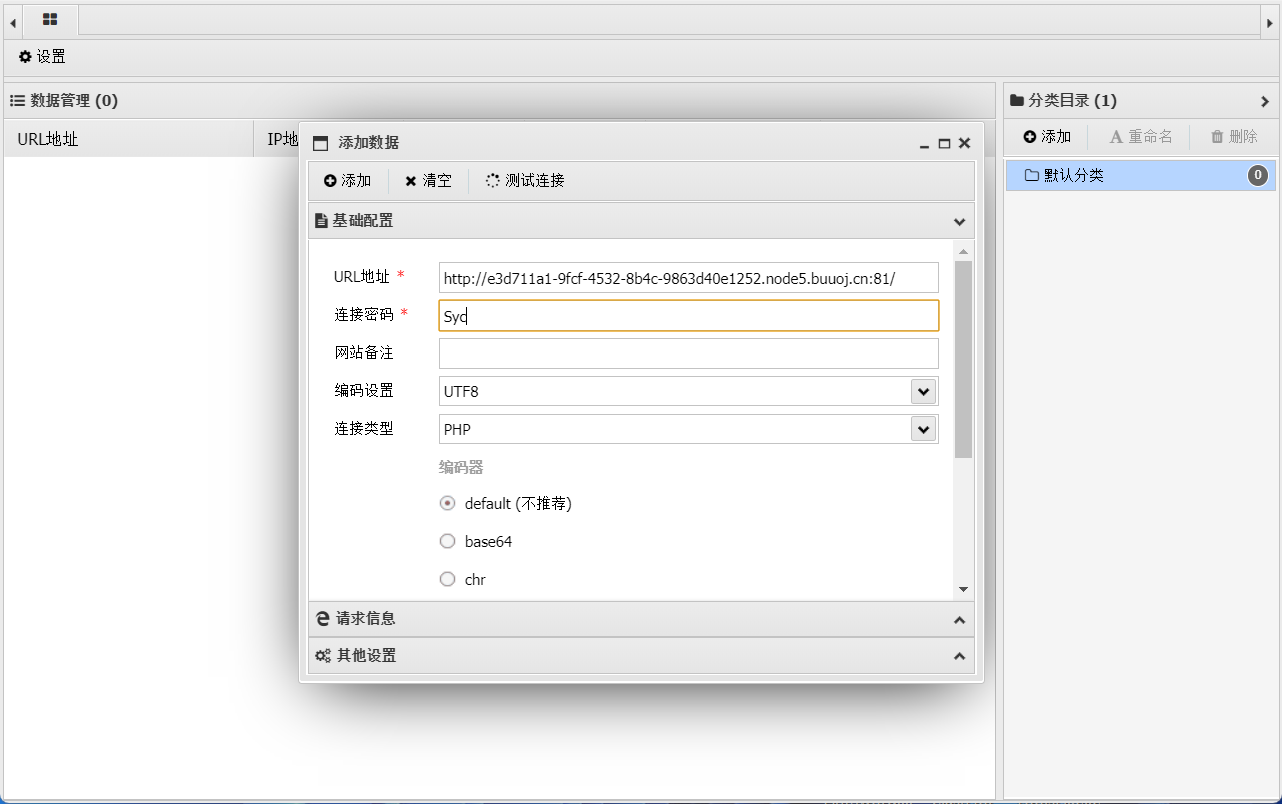Click 添加 in the 添加数据 dialog
The height and width of the screenshot is (804, 1282).
pyautogui.click(x=347, y=181)
